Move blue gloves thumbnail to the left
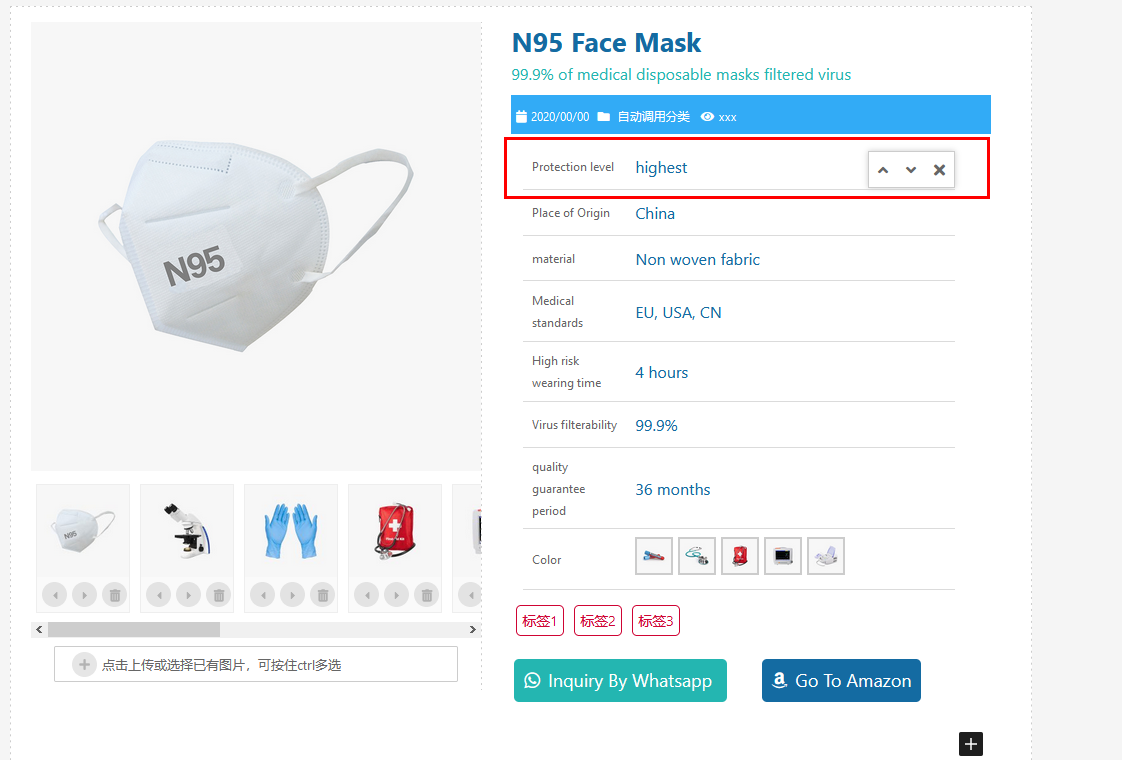This screenshot has height=760, width=1122. point(263,595)
